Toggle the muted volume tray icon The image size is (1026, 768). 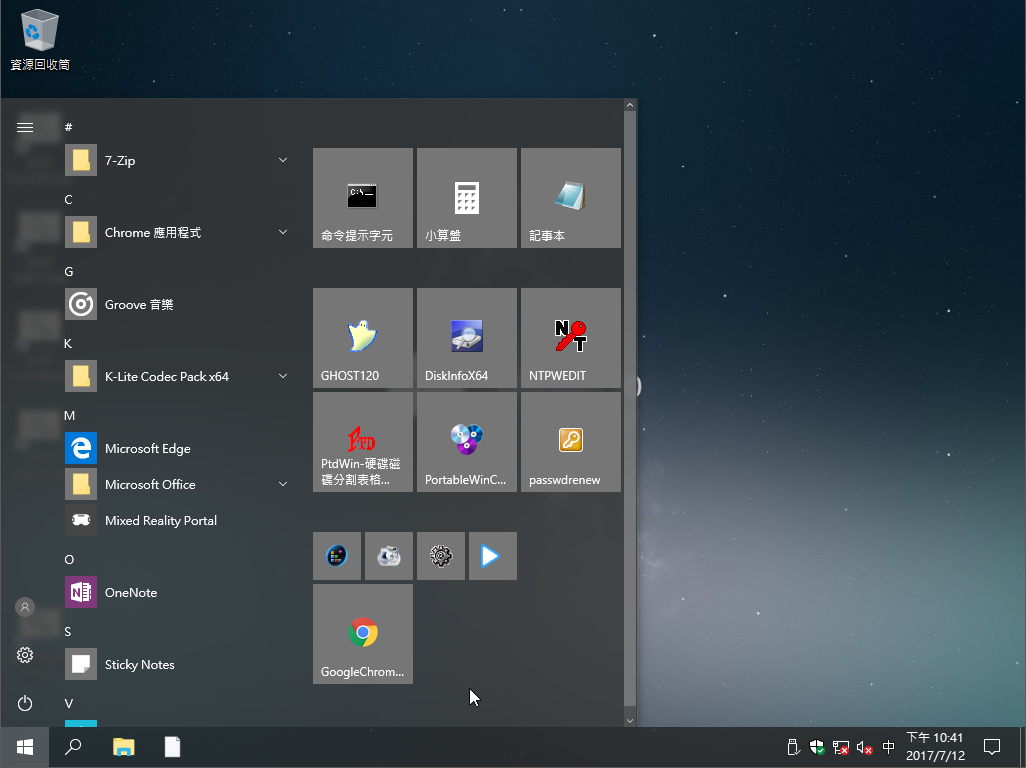(865, 747)
